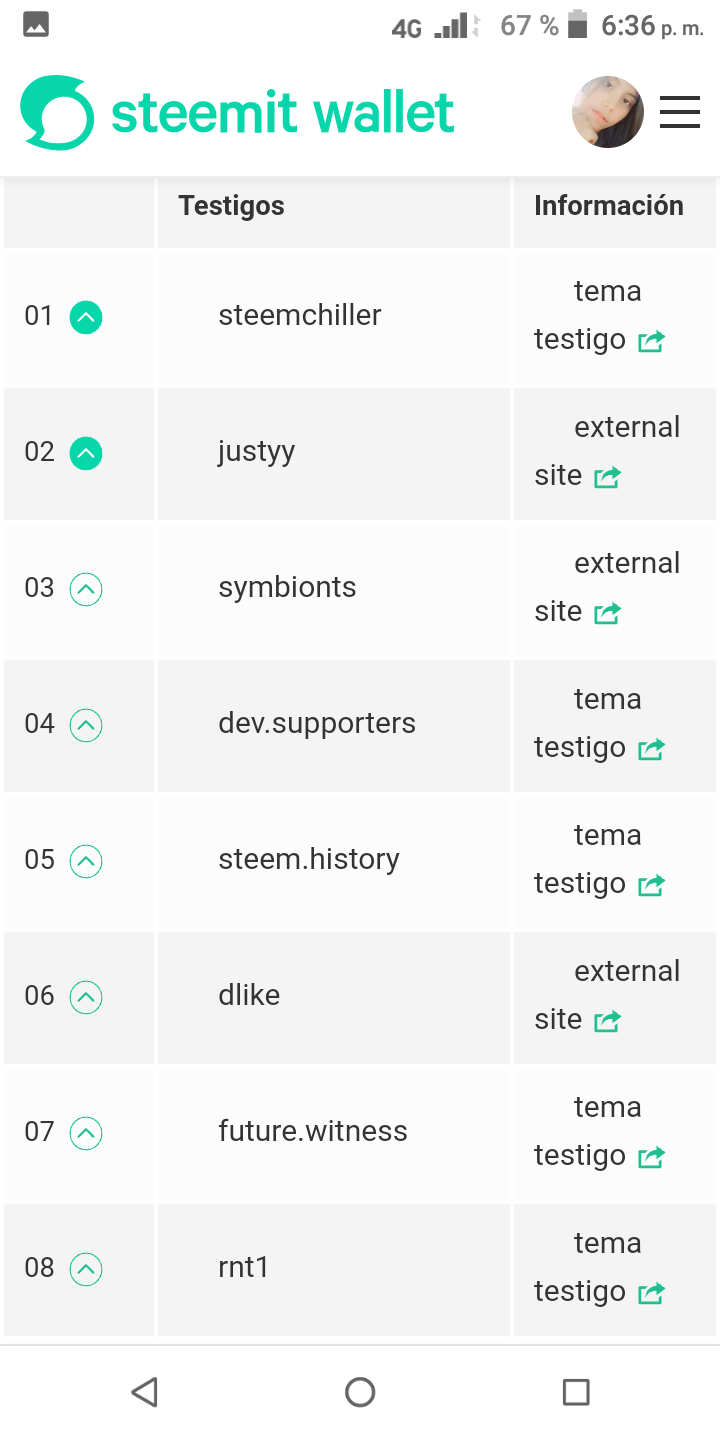Screen dimensions: 720x1440
Task: Open the user profile avatar picture
Action: (x=608, y=112)
